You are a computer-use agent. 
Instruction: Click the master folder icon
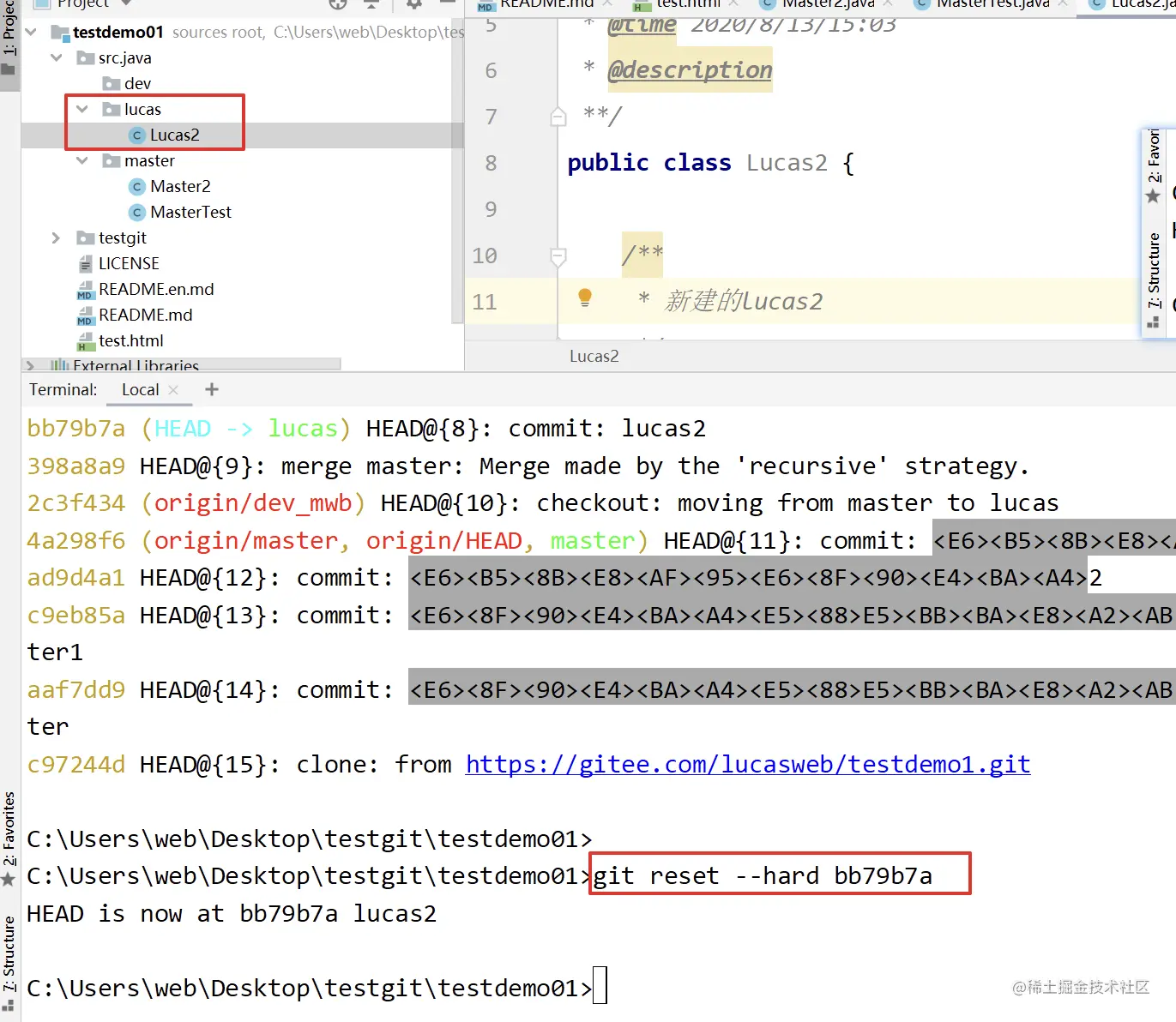tap(111, 161)
